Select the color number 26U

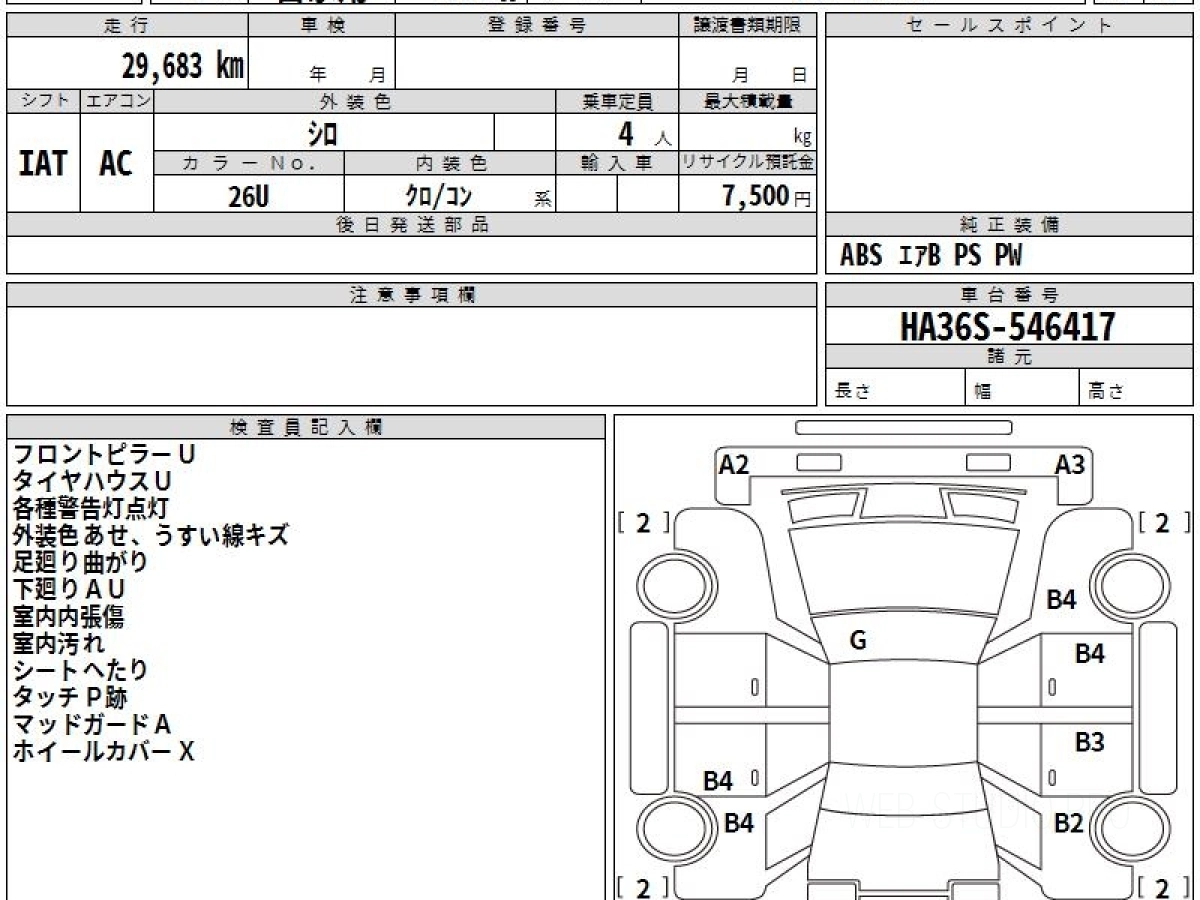tap(248, 197)
